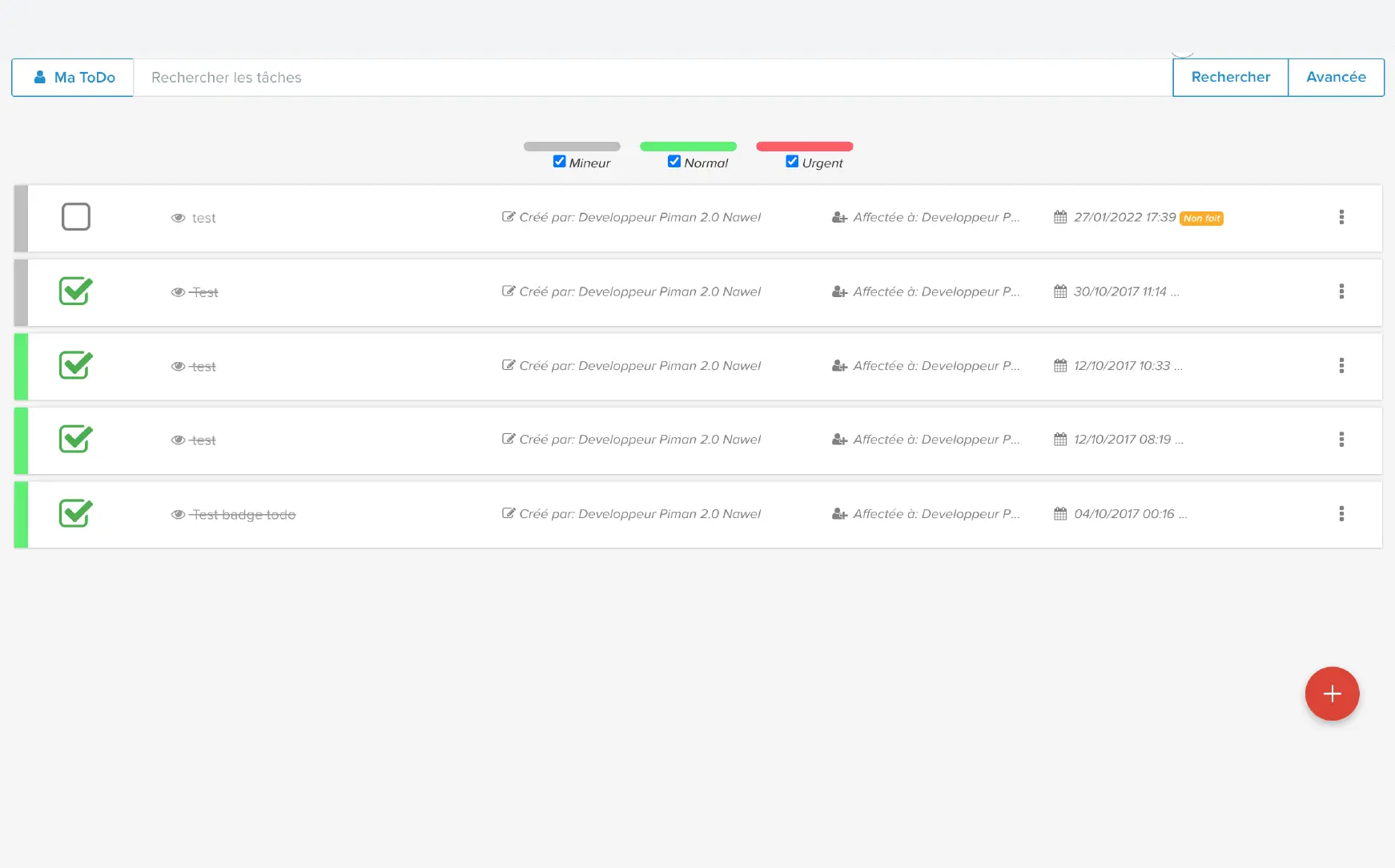Mark the 27/01/2022 test task as done

[x=76, y=217]
